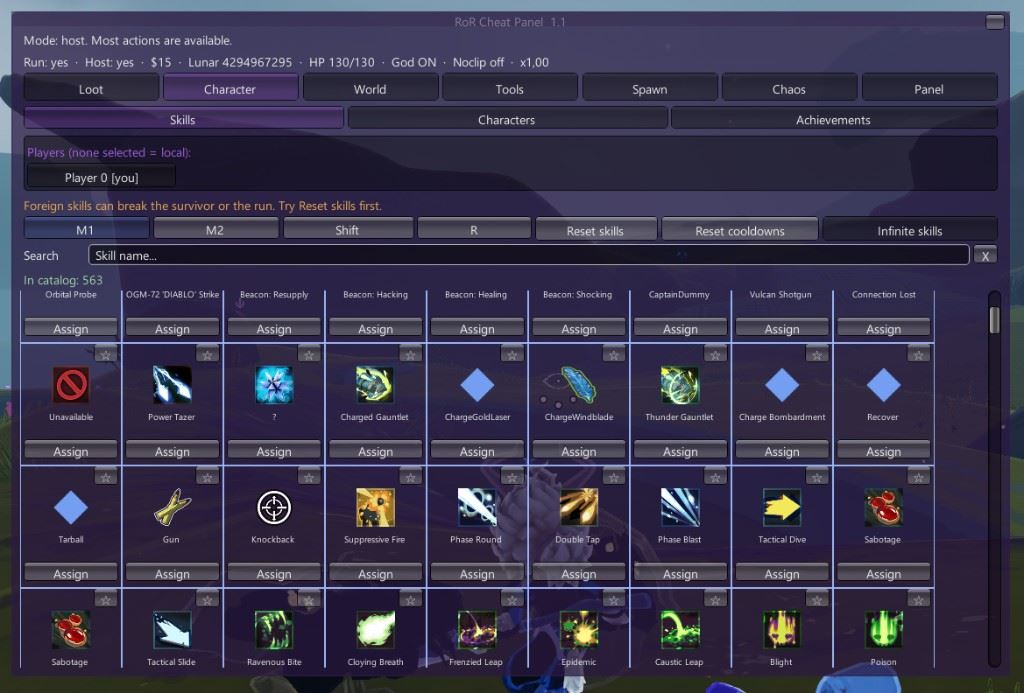Toggle Infinite skills on

click(x=910, y=231)
